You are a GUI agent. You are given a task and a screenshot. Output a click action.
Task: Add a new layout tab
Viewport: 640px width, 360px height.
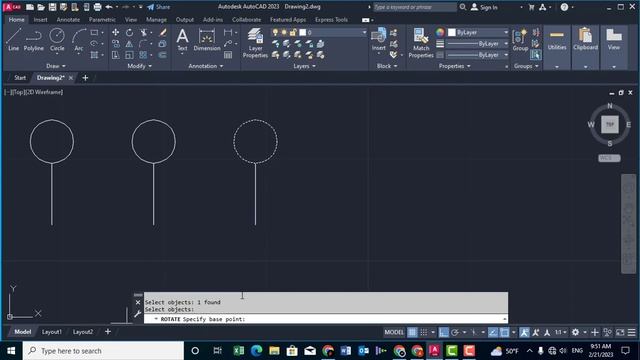pos(108,331)
